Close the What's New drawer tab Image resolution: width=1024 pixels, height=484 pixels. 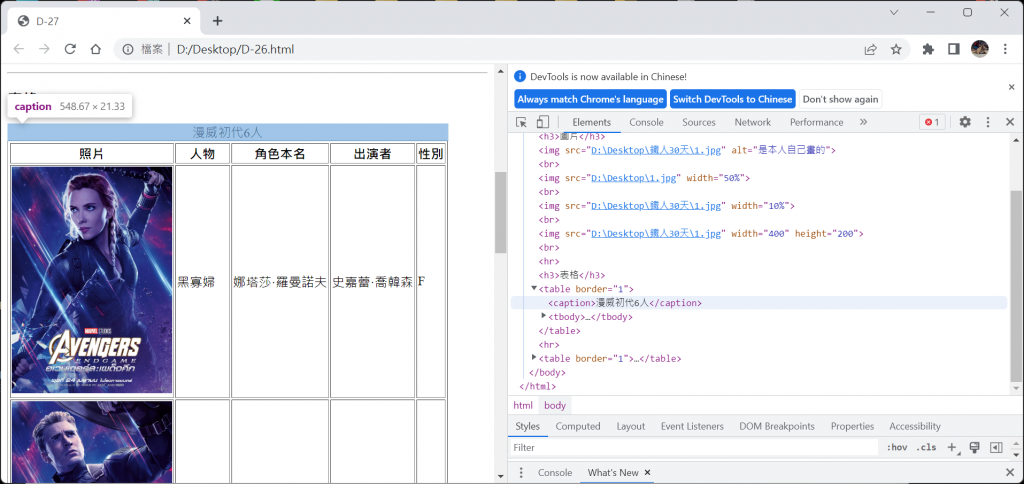coord(647,472)
